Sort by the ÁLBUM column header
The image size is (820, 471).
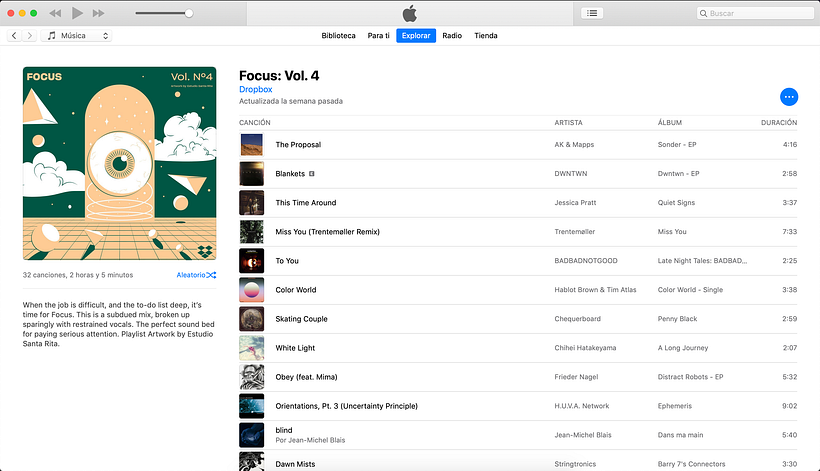coord(669,122)
